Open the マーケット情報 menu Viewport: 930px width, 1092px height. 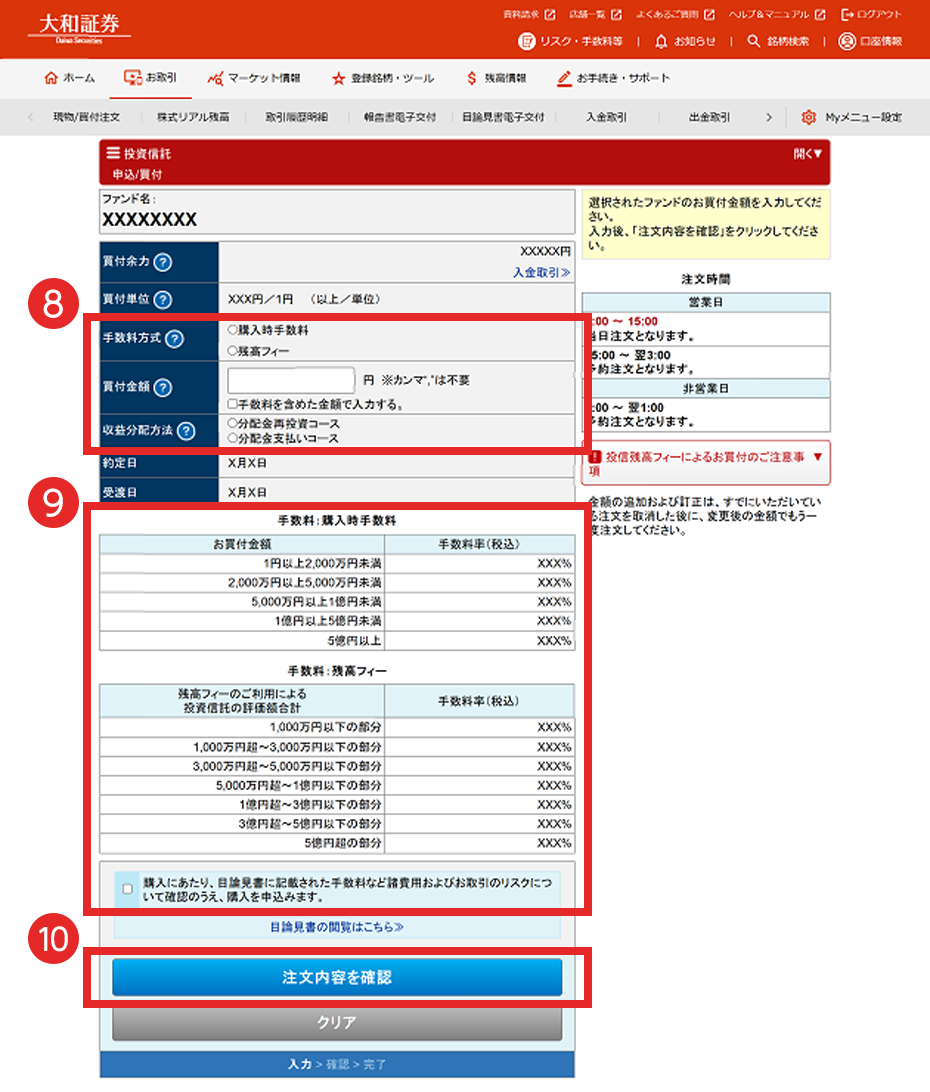(252, 78)
